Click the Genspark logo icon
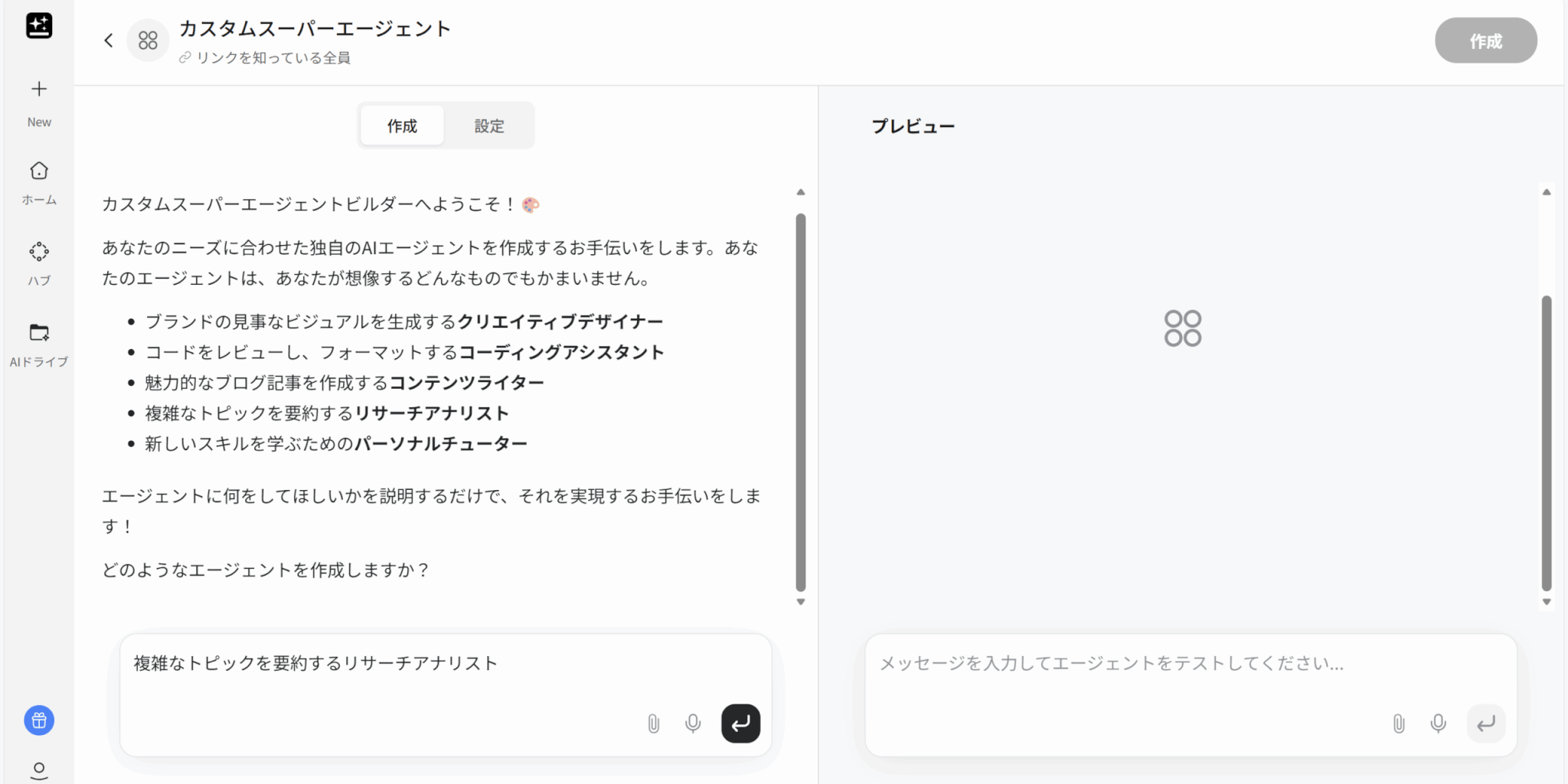The width and height of the screenshot is (1568, 784). [39, 25]
